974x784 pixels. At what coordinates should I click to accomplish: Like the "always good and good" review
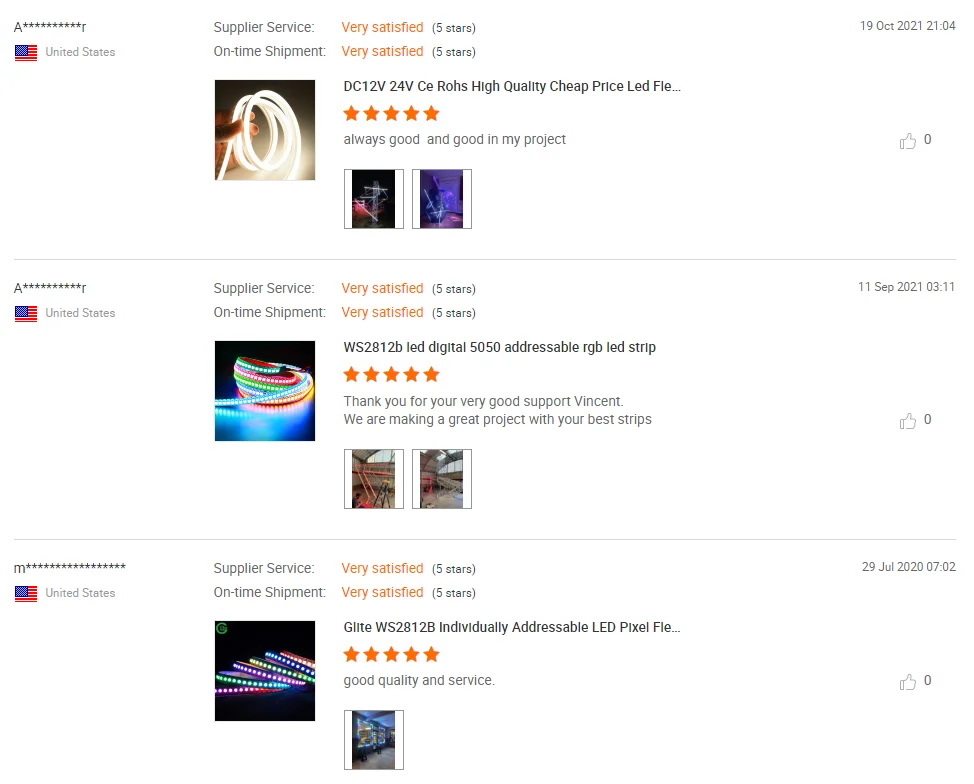908,141
